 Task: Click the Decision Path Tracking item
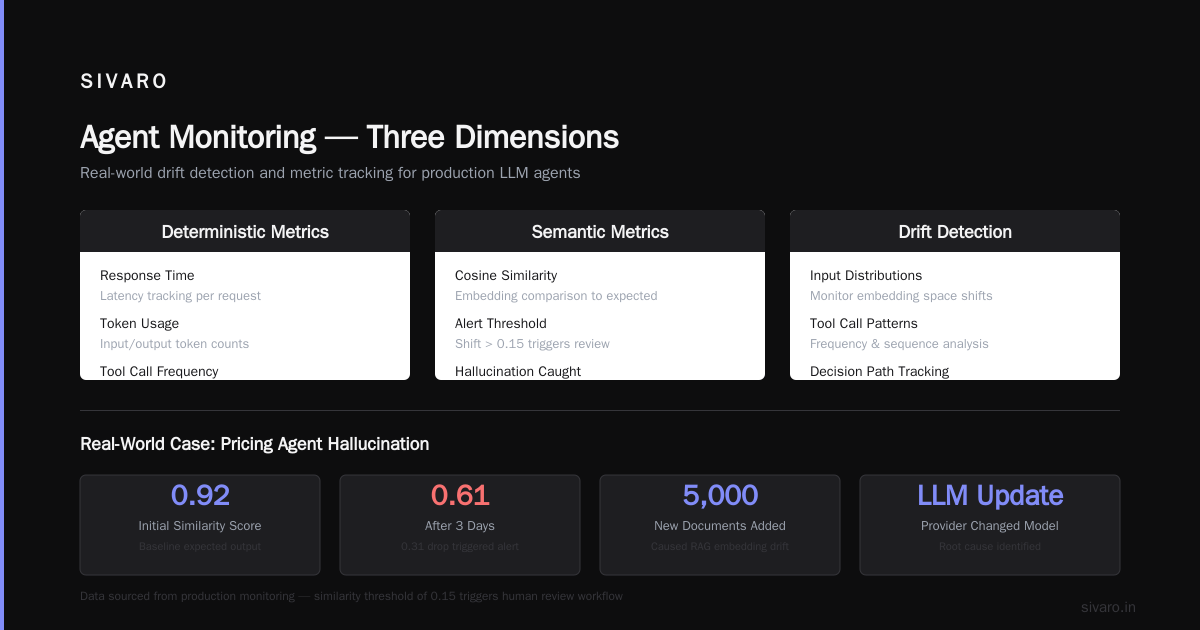(880, 371)
